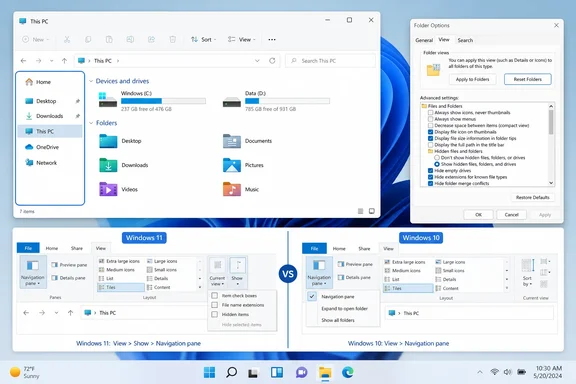Open Current view dropdown in Windows 11 ribbon
This screenshot has width=576, height=384.
(x=217, y=272)
